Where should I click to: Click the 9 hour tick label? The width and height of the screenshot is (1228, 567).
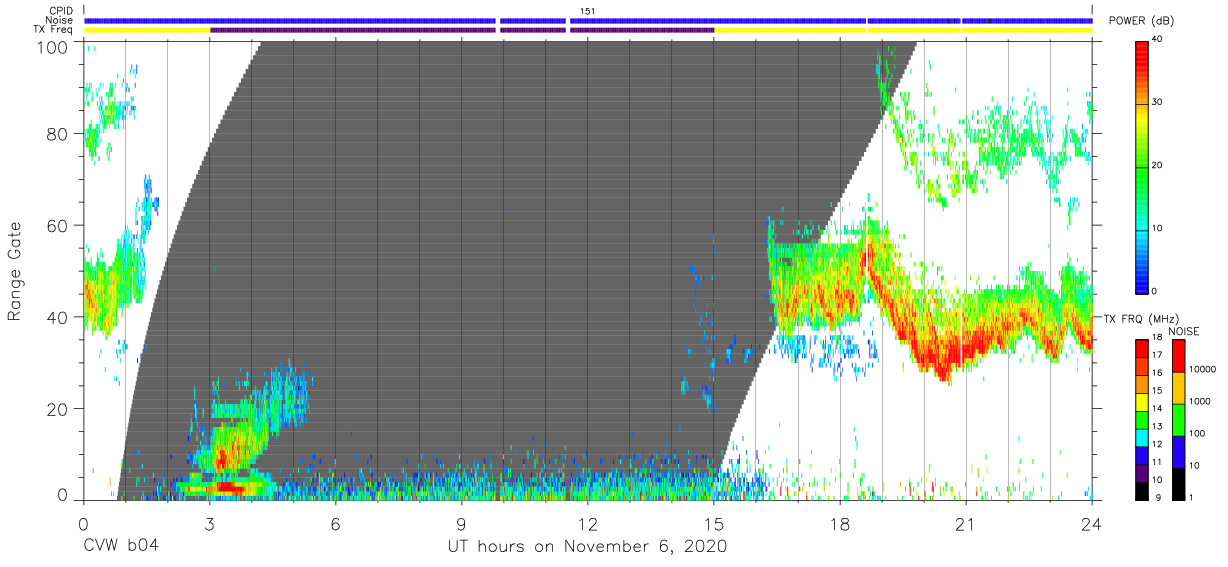pos(461,524)
